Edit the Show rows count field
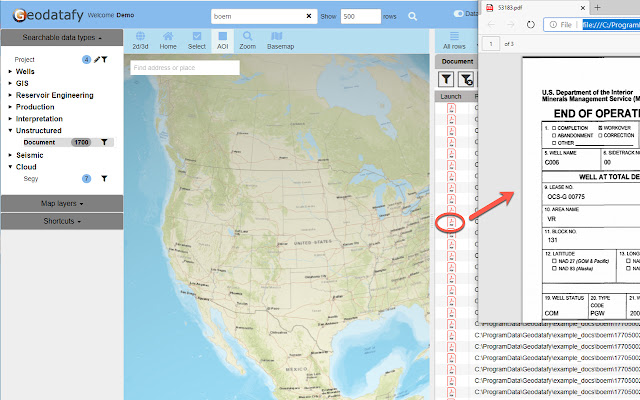This screenshot has height=400, width=640. [x=361, y=16]
